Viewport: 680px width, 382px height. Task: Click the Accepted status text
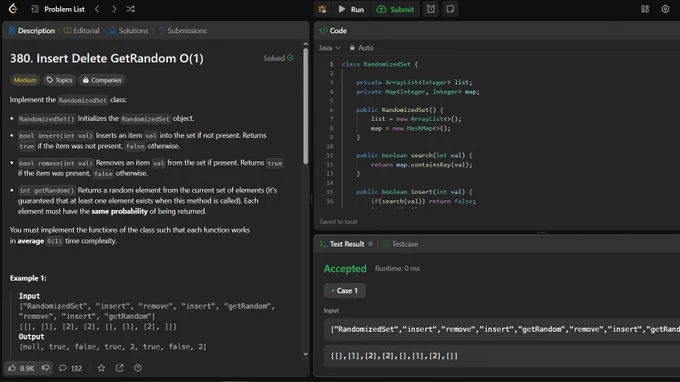(x=345, y=269)
